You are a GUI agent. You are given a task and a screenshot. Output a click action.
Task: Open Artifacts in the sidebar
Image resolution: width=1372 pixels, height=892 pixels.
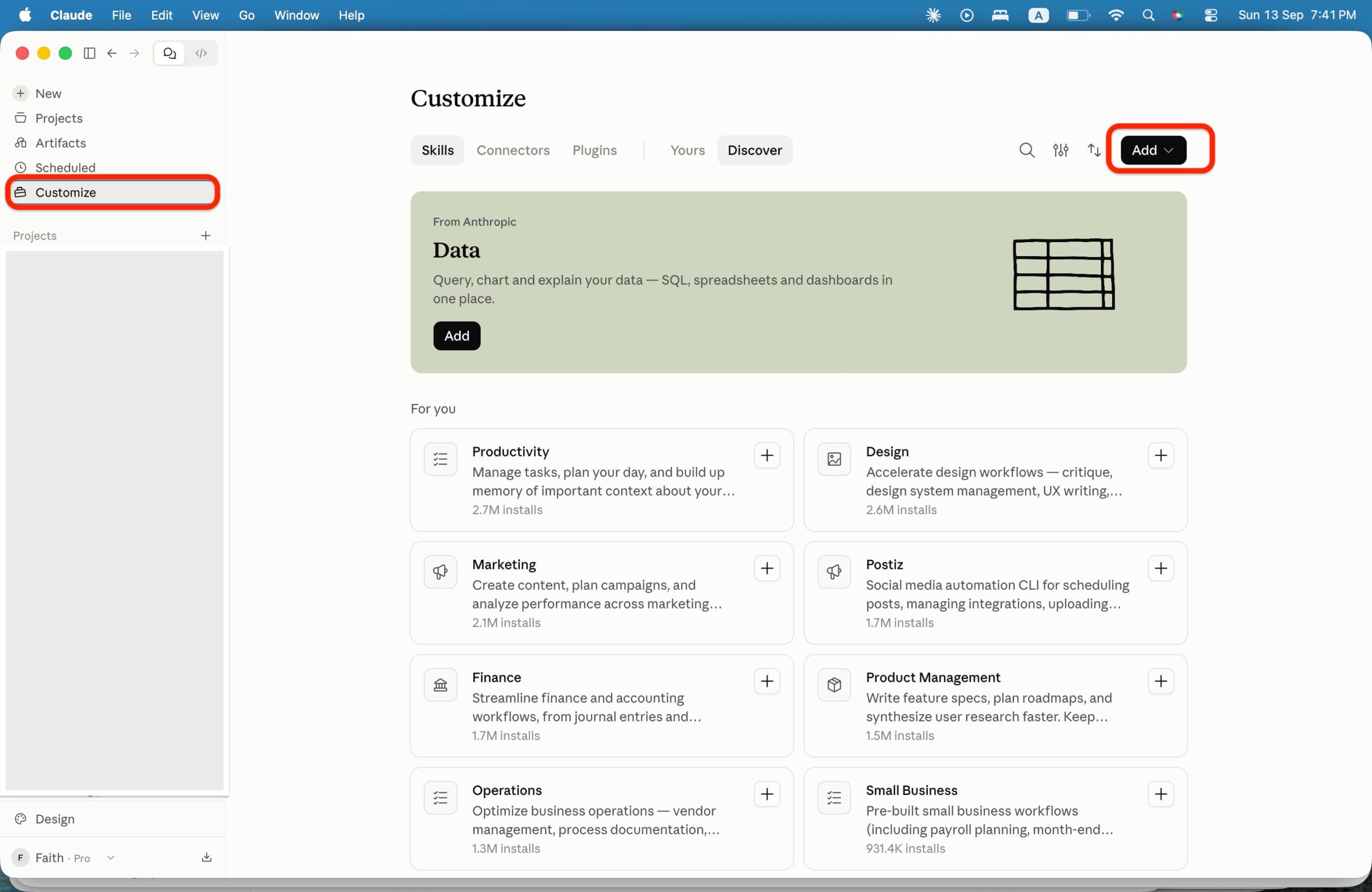pos(113,143)
